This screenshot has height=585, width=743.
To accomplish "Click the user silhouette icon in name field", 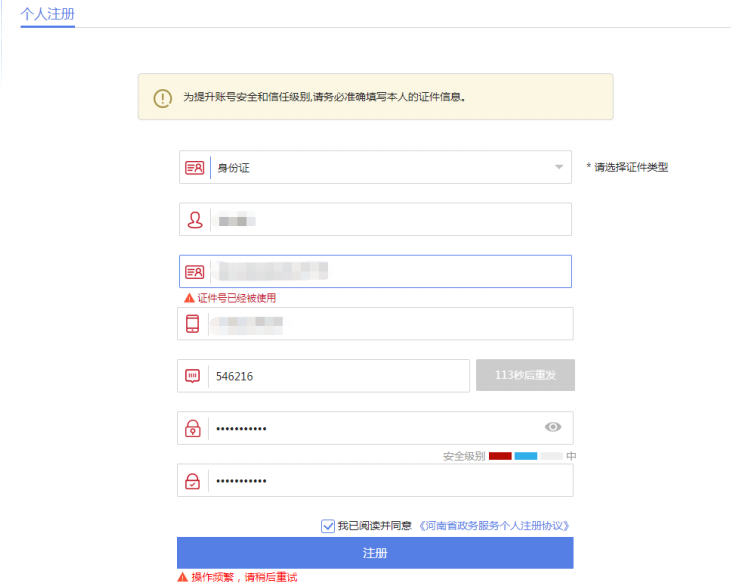I will tap(194, 220).
